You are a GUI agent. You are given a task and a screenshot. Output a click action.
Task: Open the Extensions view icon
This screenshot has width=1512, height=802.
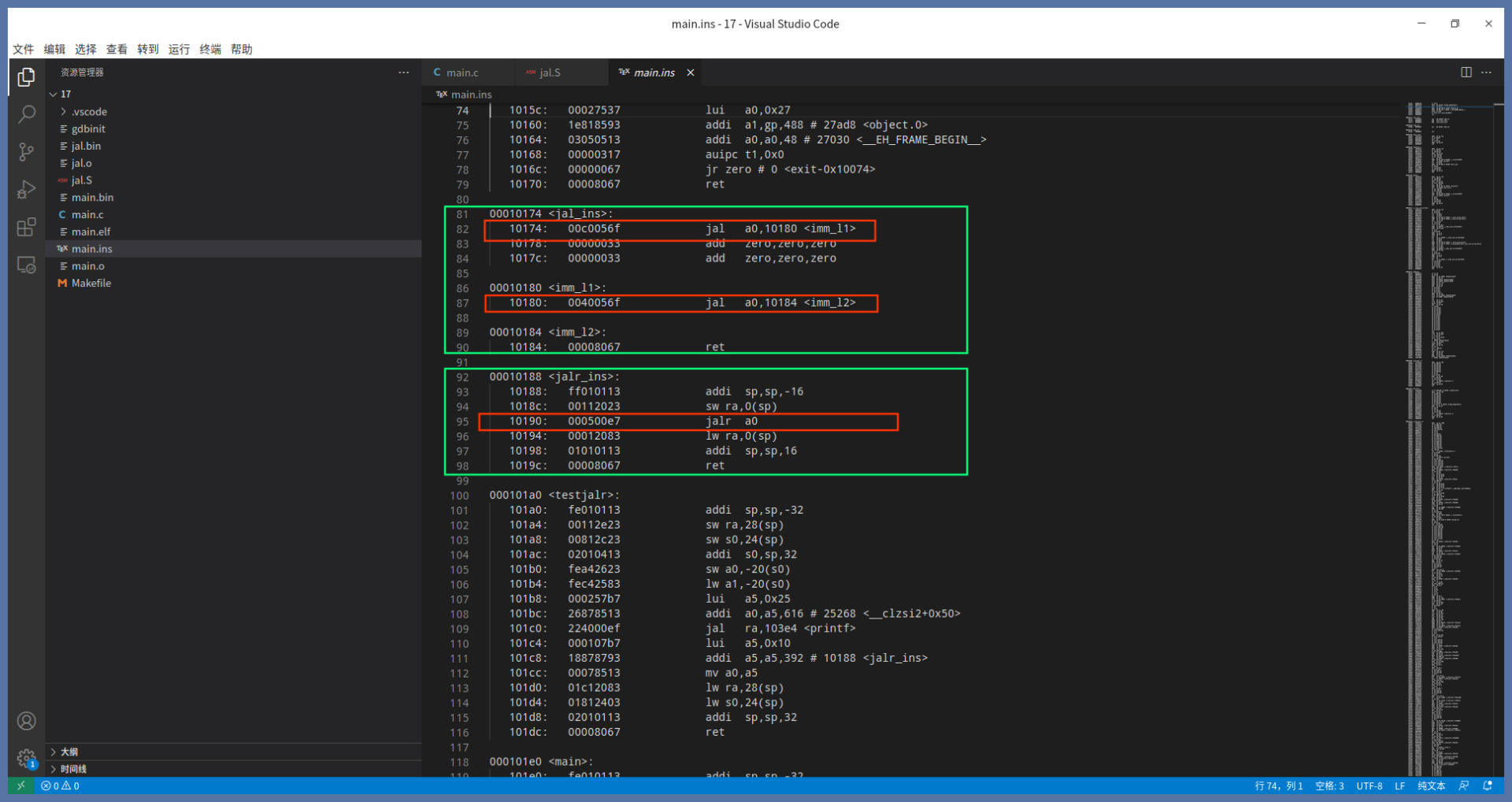point(26,228)
